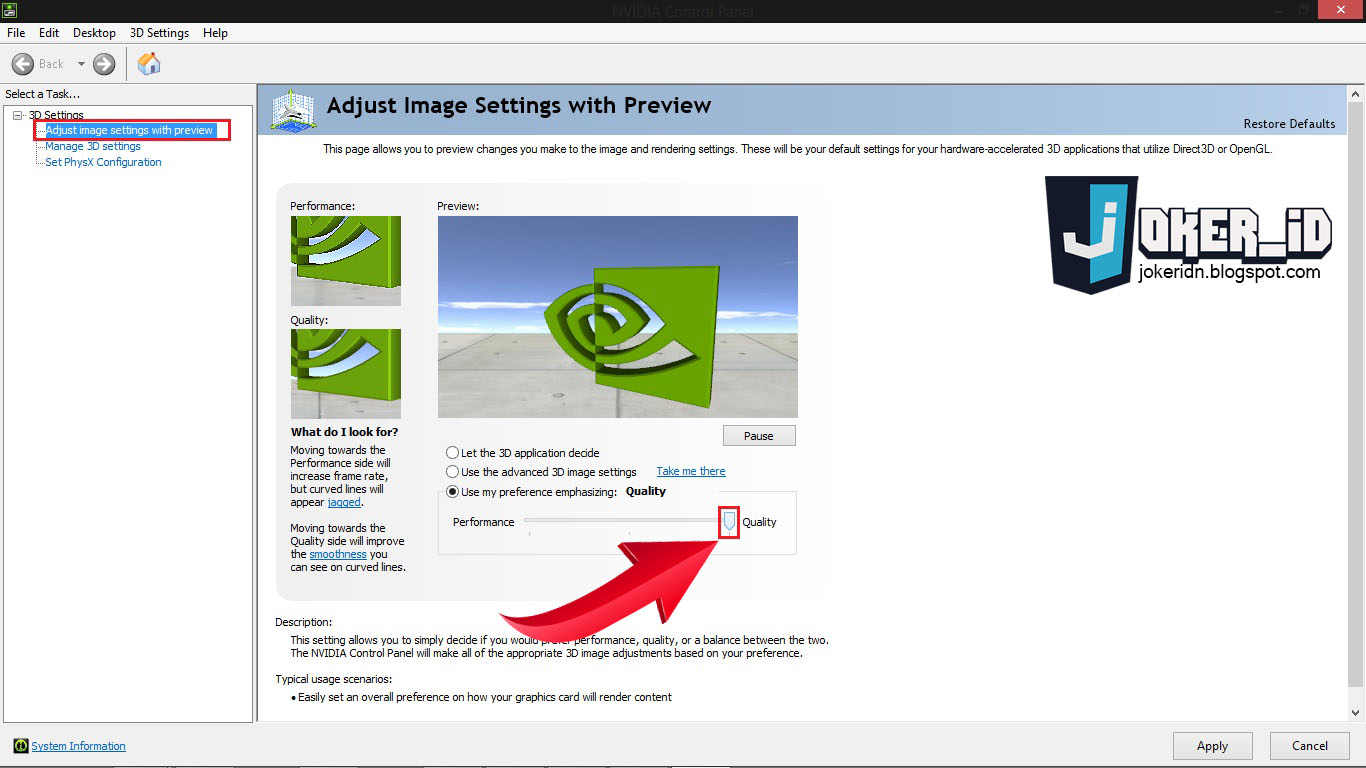1366x768 pixels.
Task: Click the scrollbar down arrow
Action: (x=1356, y=712)
